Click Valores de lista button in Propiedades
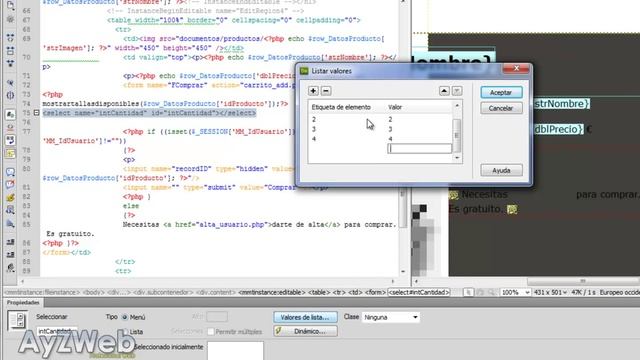The width and height of the screenshot is (640, 360). tap(305, 317)
